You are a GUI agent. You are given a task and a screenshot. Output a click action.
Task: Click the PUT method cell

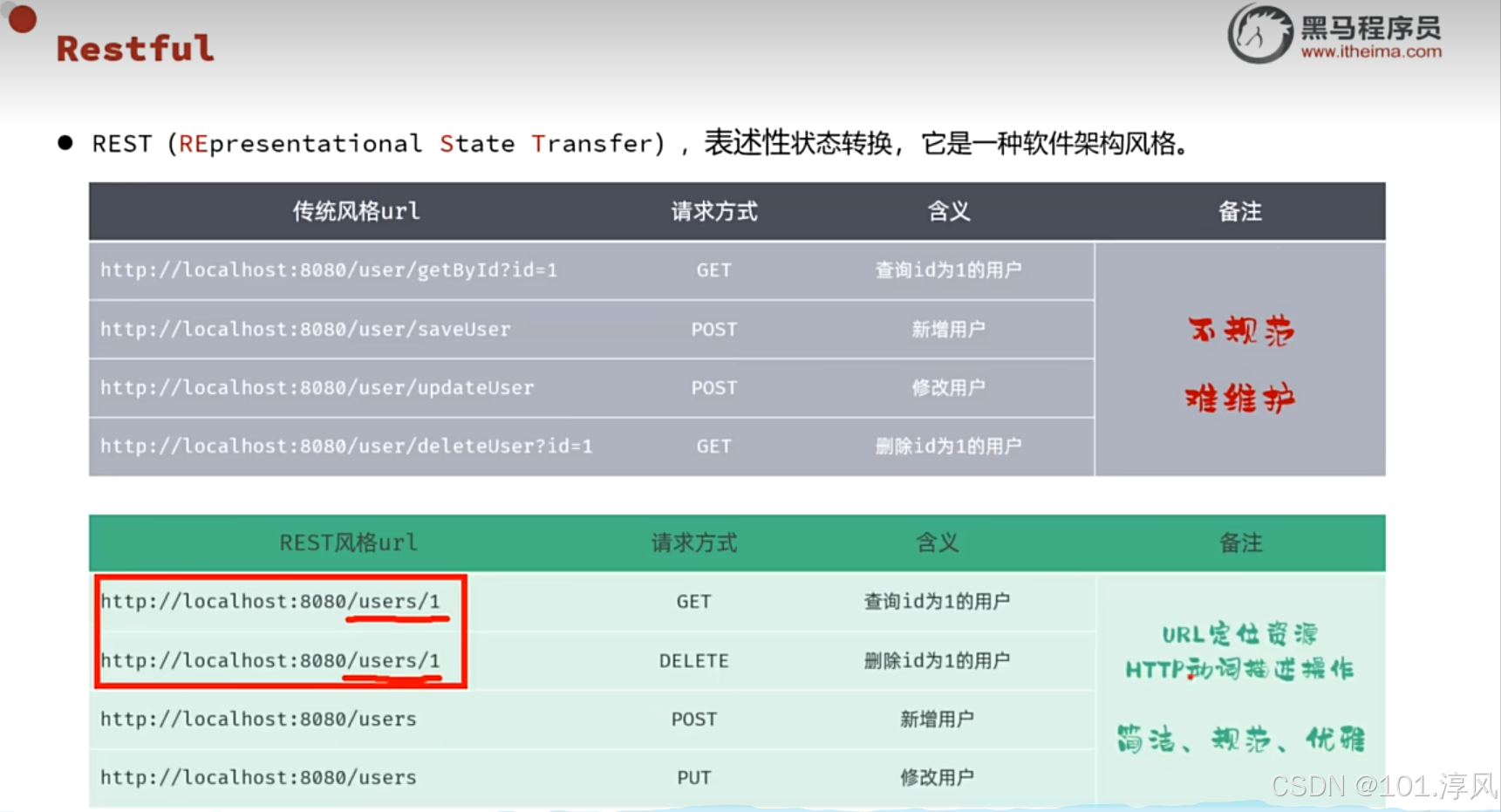[x=694, y=778]
